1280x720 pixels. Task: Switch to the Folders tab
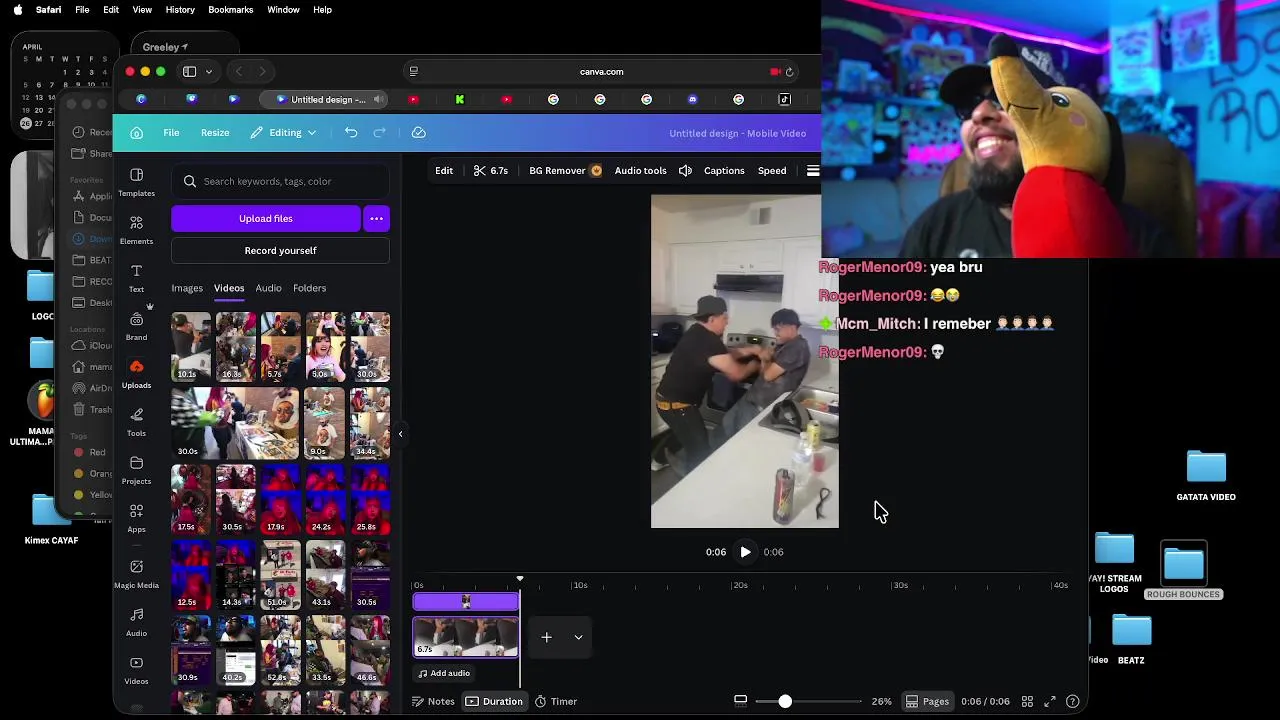tap(309, 288)
